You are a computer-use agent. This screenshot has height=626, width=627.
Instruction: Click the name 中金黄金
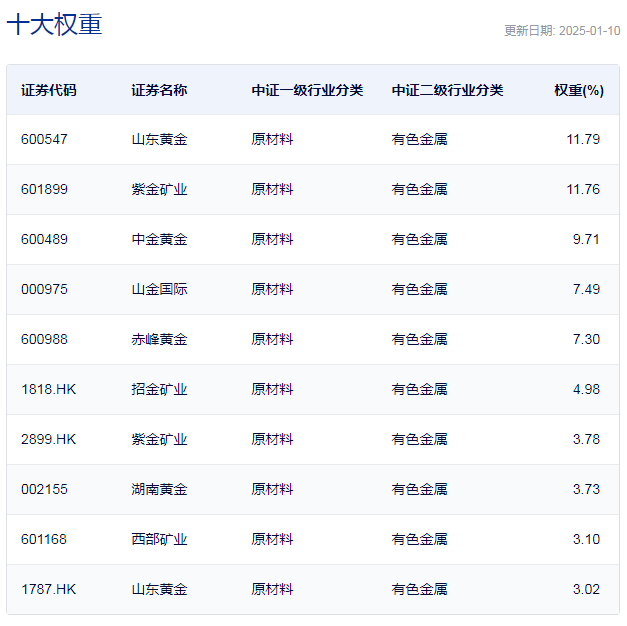coord(159,239)
